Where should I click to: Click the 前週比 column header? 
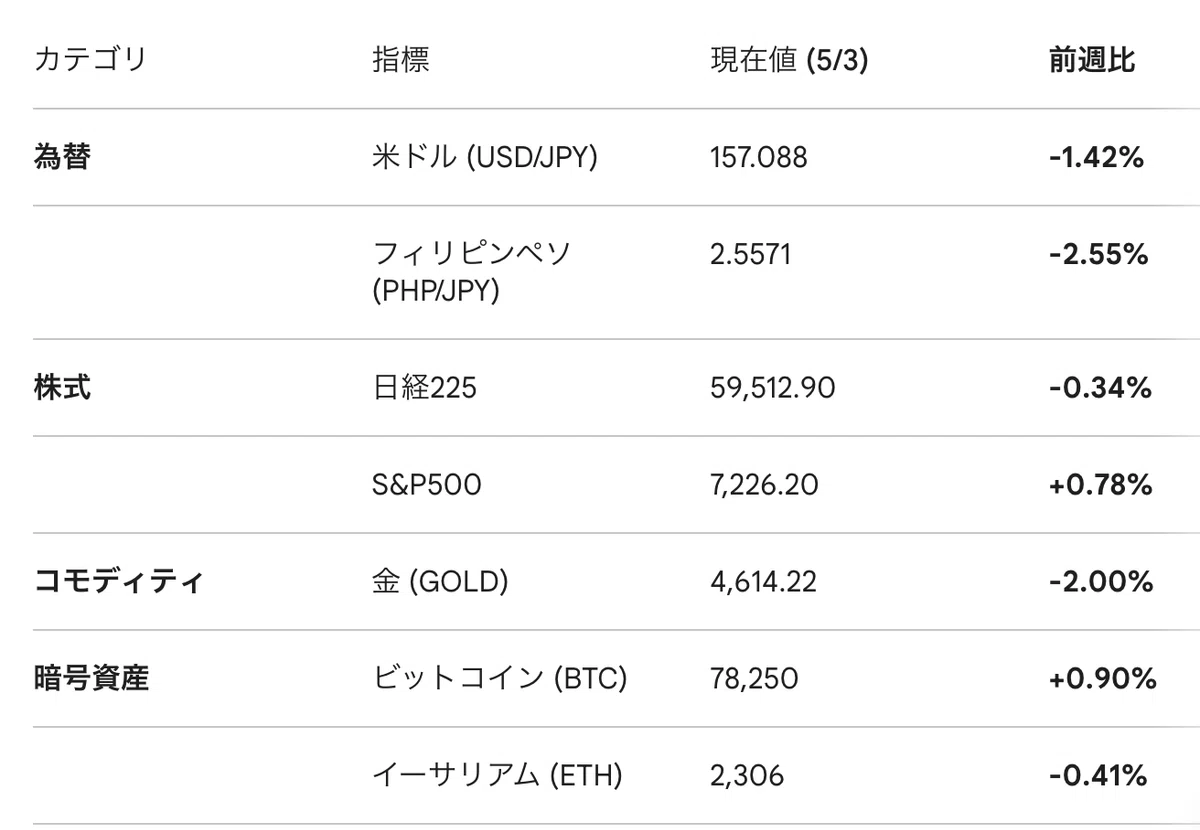point(1092,60)
